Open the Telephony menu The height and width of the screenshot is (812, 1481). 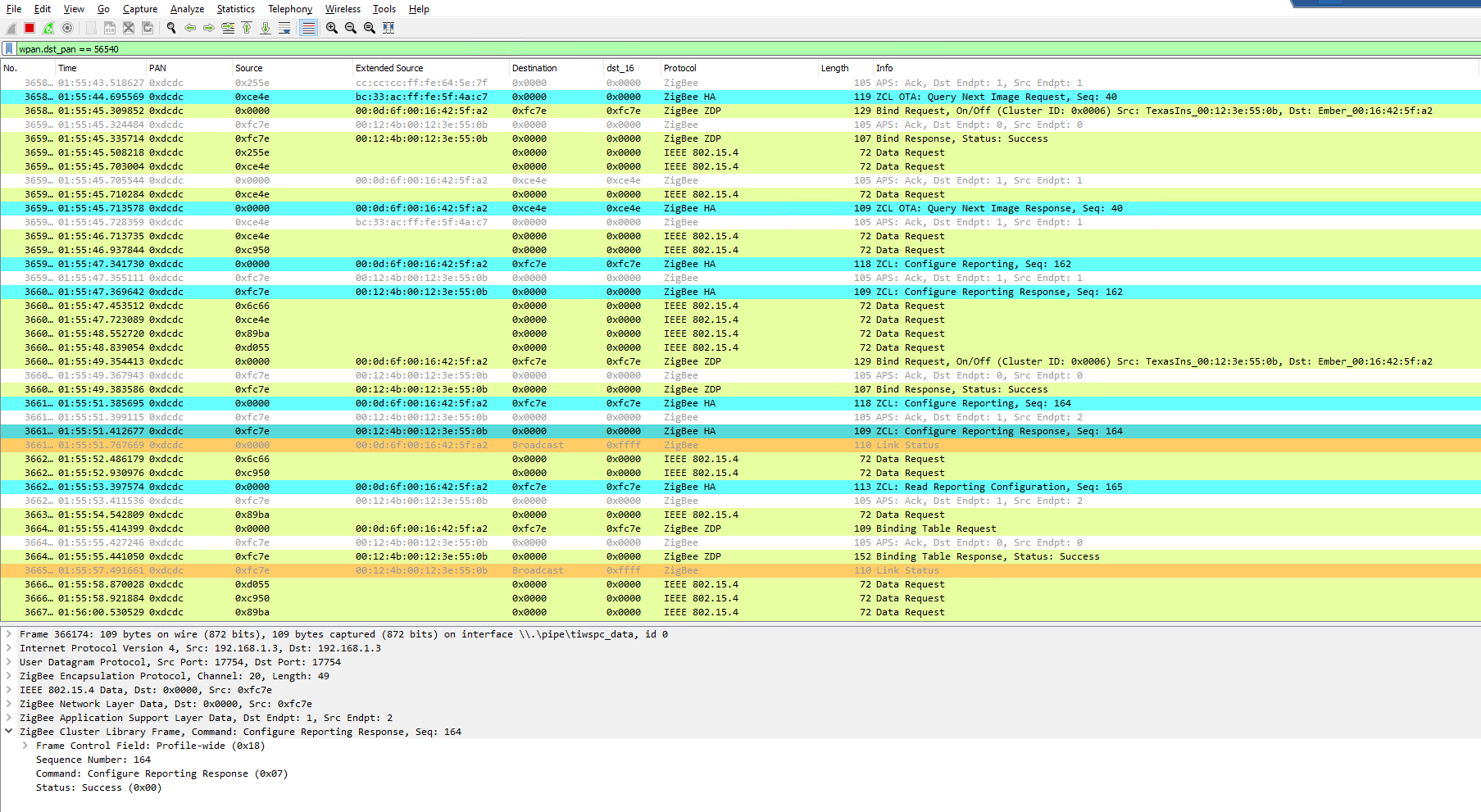[x=289, y=9]
